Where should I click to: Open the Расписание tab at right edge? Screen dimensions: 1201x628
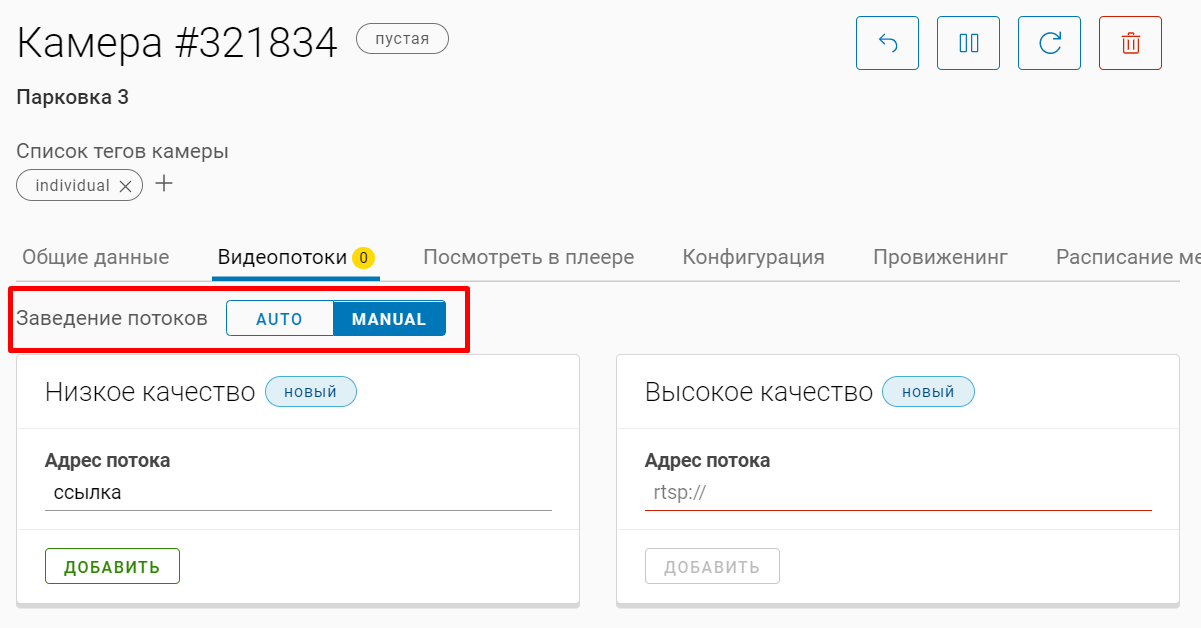tap(1127, 257)
